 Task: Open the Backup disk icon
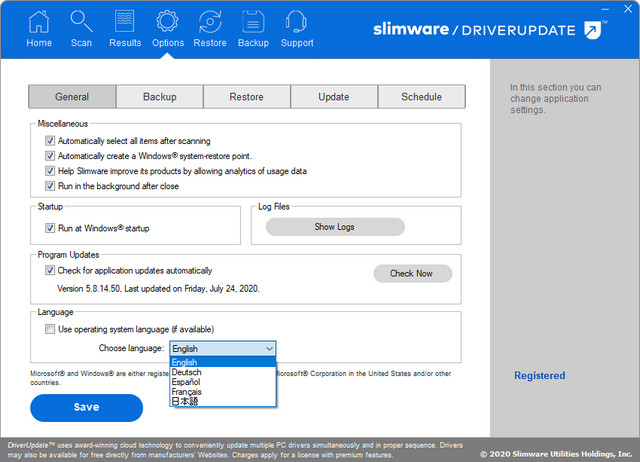[x=253, y=22]
